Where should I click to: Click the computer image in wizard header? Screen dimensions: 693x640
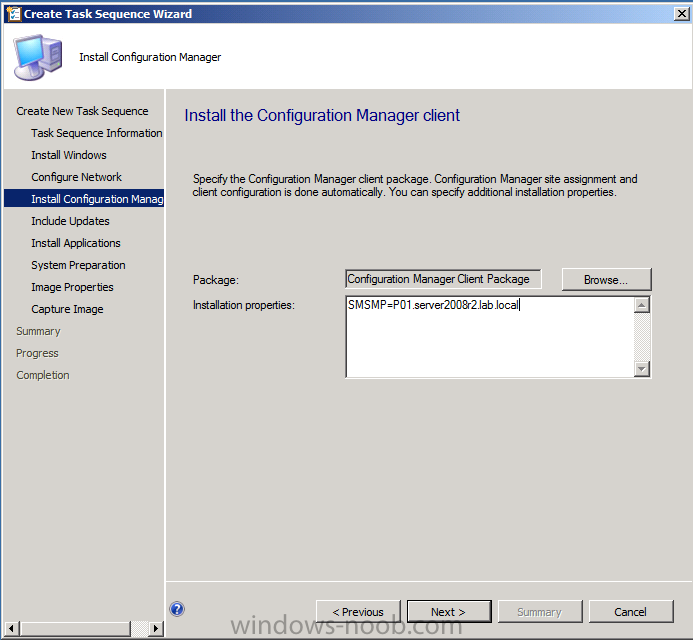[x=38, y=57]
